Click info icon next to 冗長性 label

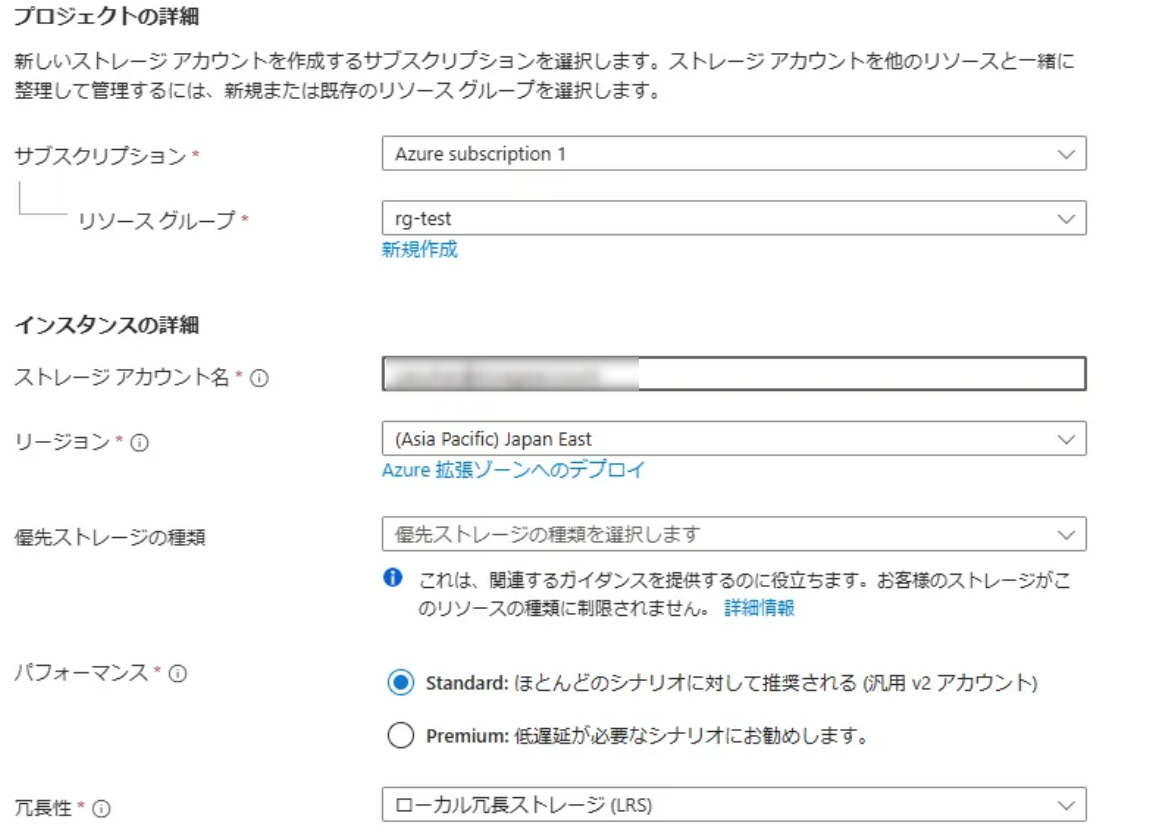tap(101, 809)
